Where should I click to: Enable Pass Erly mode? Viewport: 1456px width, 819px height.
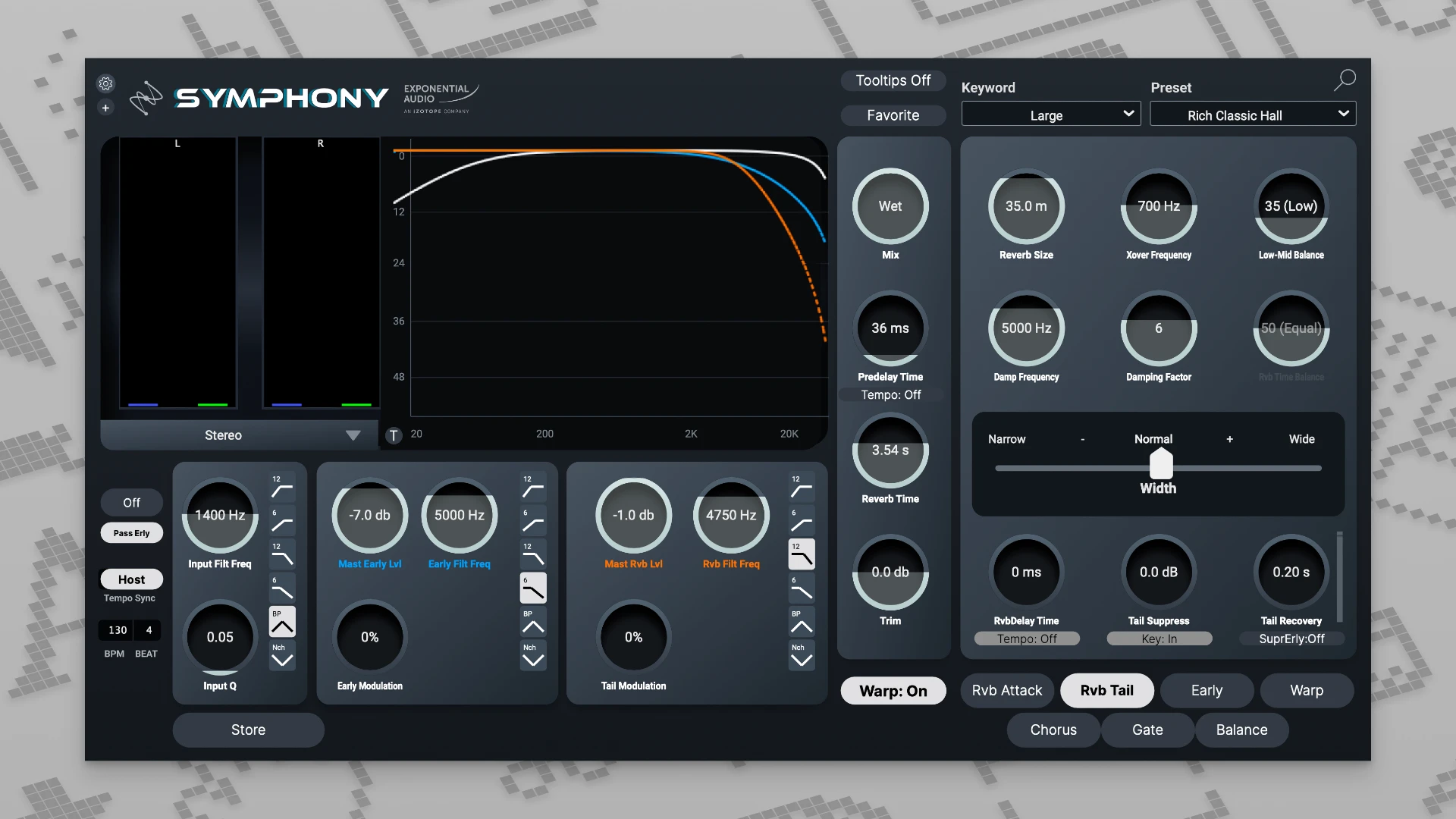pyautogui.click(x=131, y=532)
